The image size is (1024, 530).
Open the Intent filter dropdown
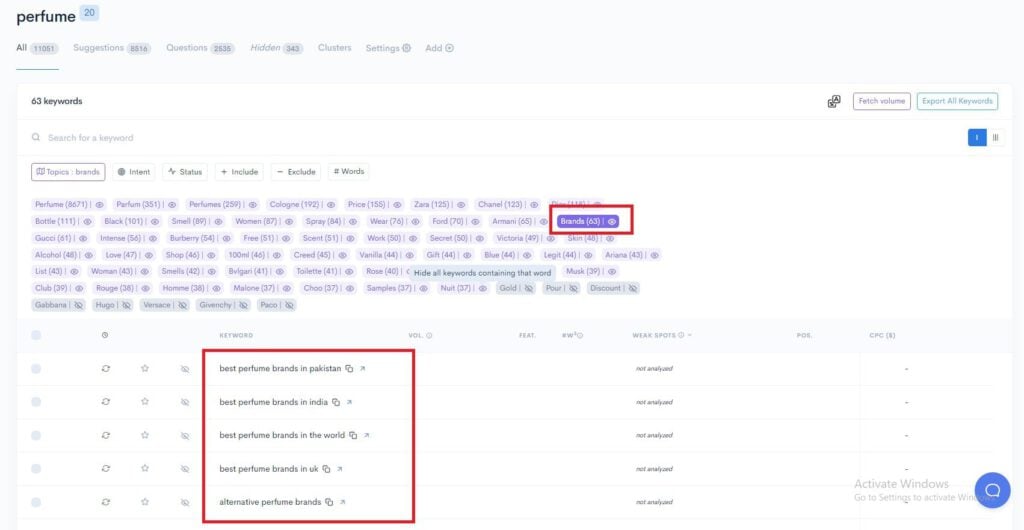pyautogui.click(x=134, y=172)
